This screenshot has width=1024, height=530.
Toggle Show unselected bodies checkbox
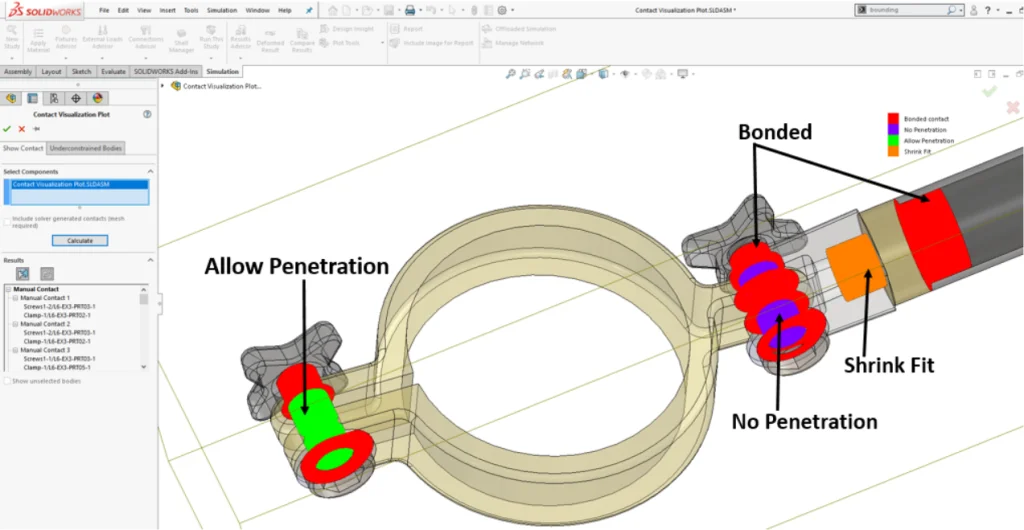coord(7,381)
